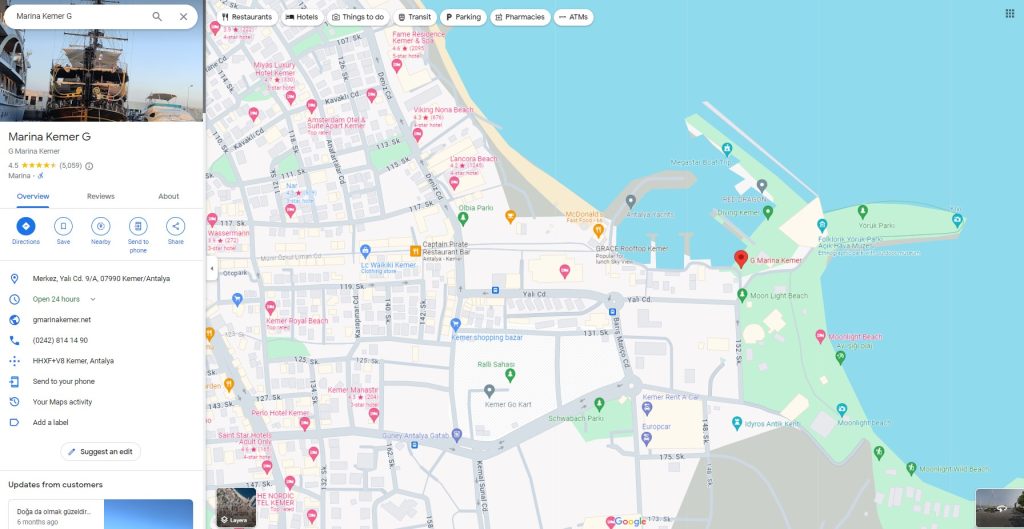1024x529 pixels.
Task: Clear the search with the X icon
Action: coord(183,17)
